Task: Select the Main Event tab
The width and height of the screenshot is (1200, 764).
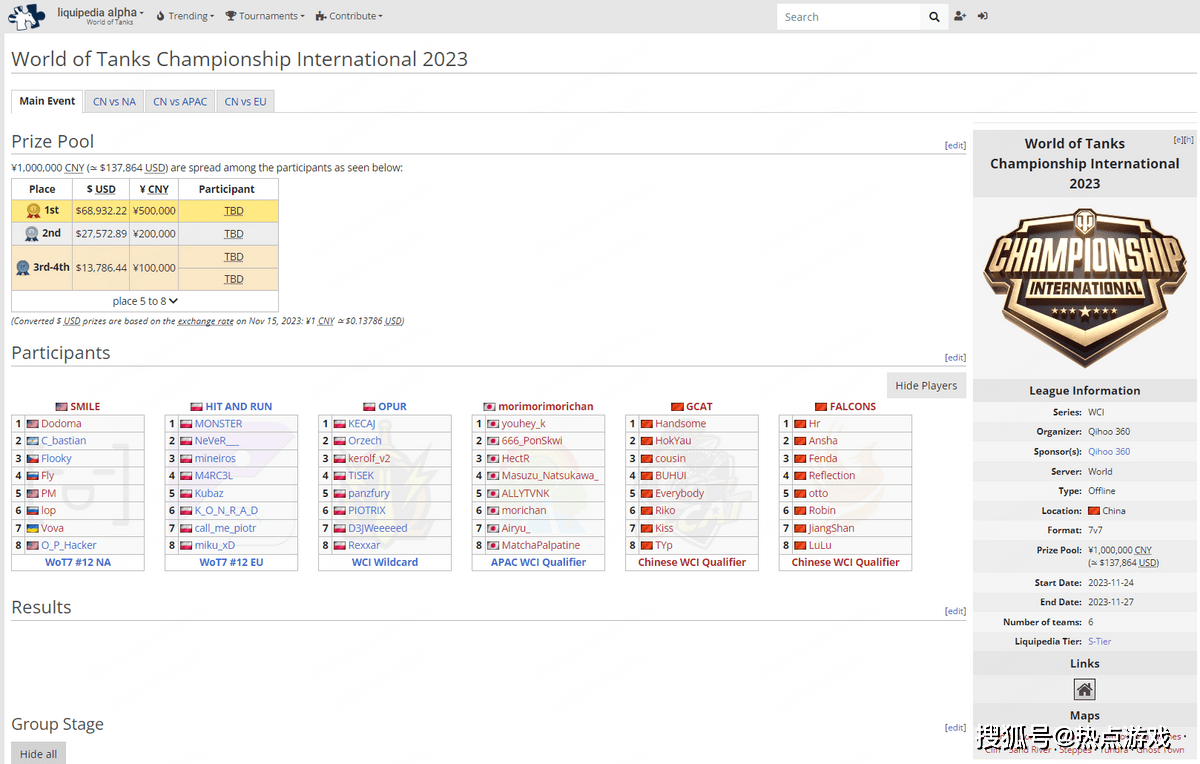Action: [47, 101]
